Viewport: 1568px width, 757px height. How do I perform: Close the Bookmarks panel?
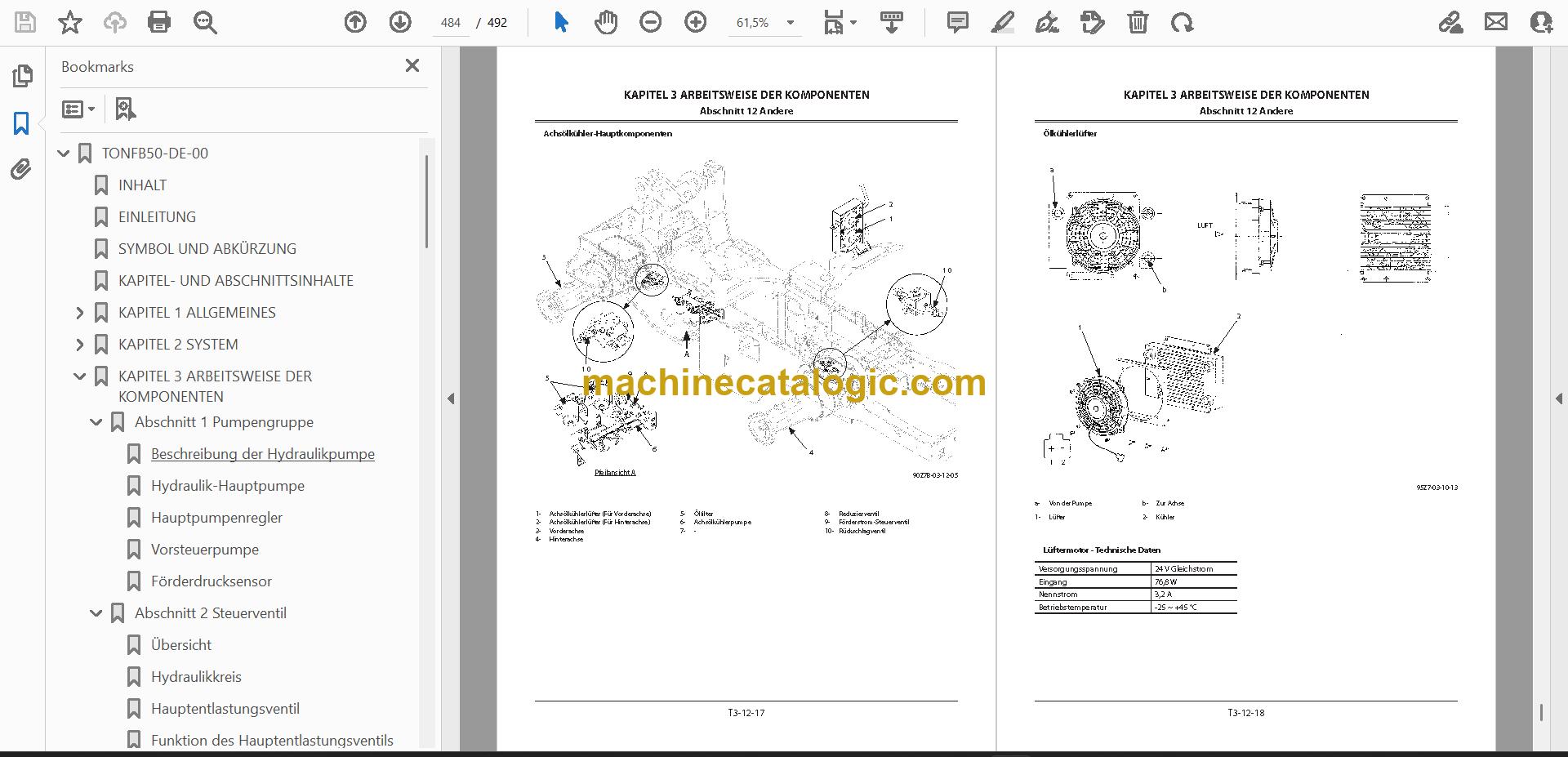412,66
